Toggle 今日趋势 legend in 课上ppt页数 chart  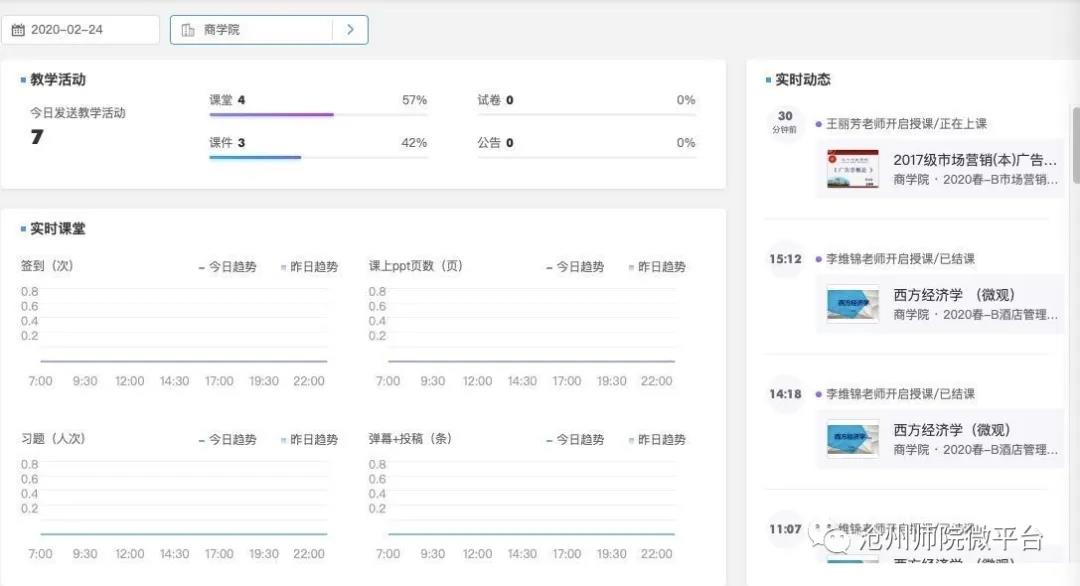[x=575, y=267]
